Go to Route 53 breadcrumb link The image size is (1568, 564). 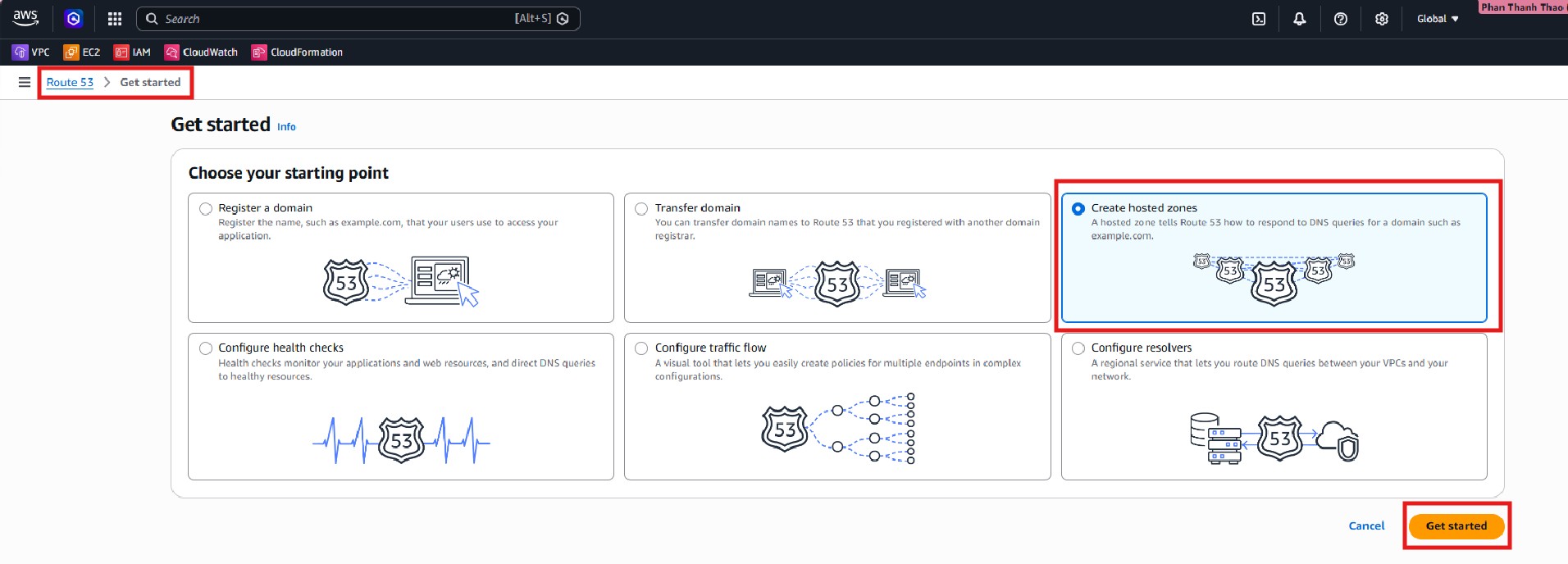coord(70,82)
